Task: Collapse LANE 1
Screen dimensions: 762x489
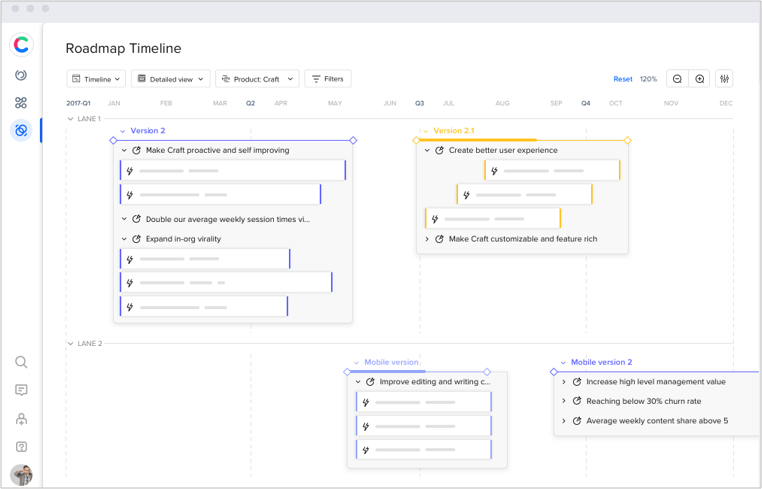Action: pos(70,119)
